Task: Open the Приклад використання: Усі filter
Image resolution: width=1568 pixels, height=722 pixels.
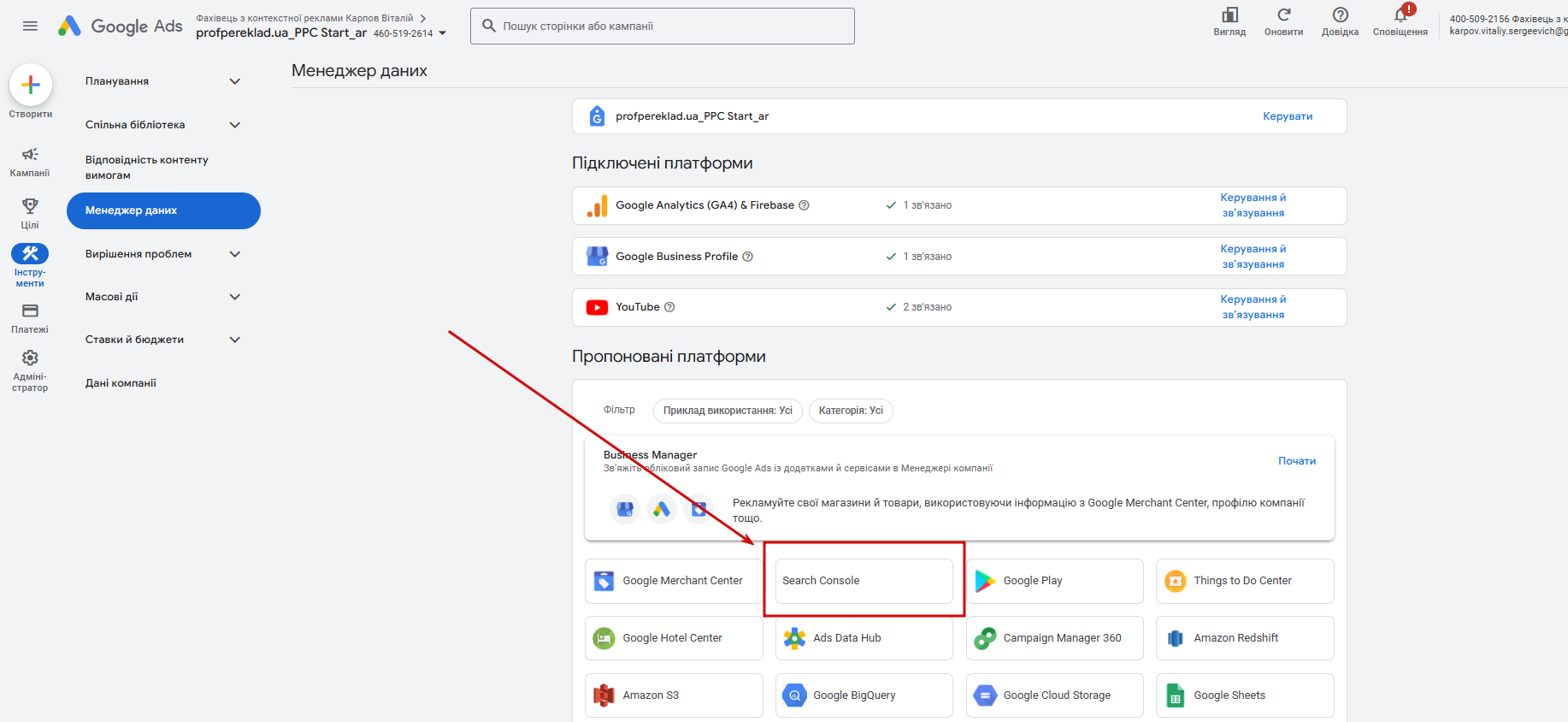Action: click(728, 411)
